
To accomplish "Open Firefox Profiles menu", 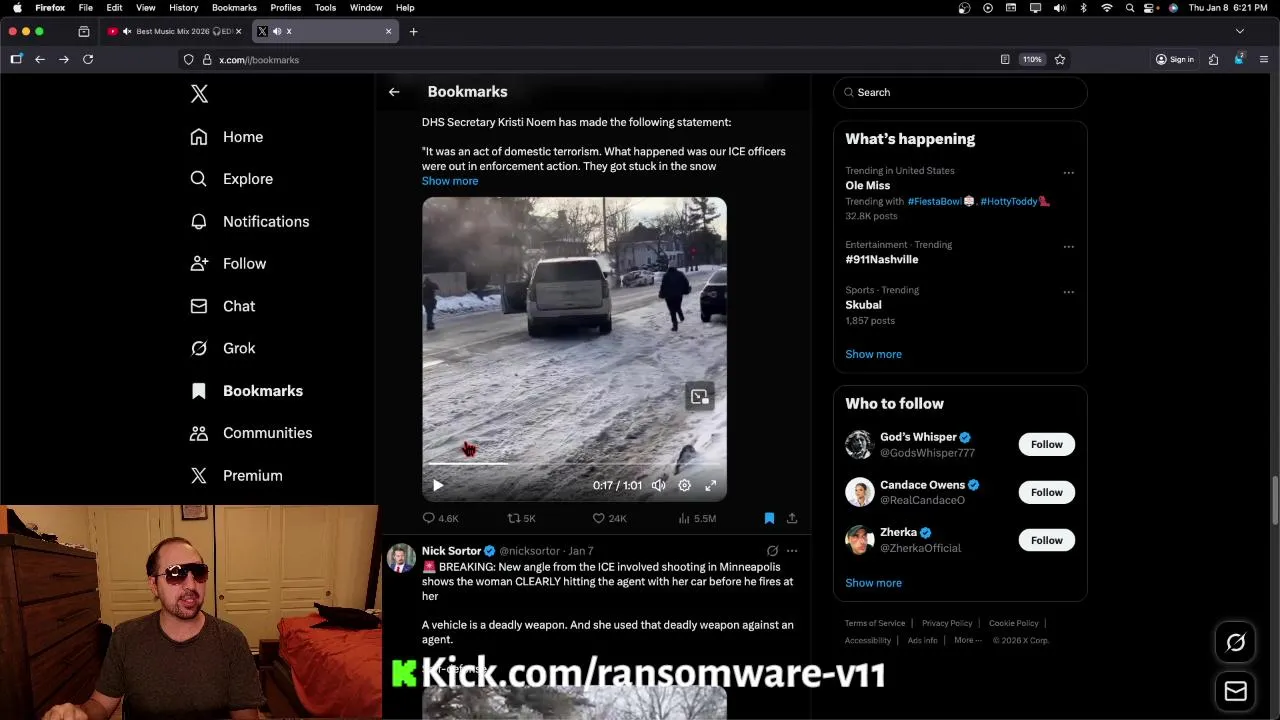I will click(285, 8).
